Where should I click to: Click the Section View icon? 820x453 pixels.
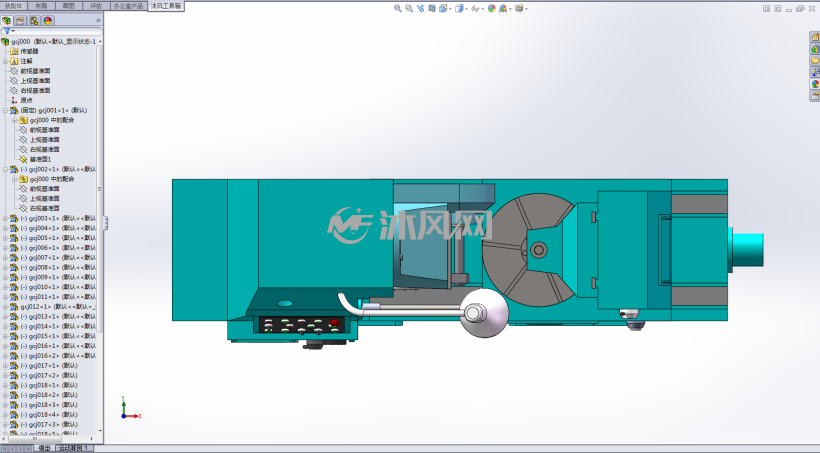pos(431,8)
